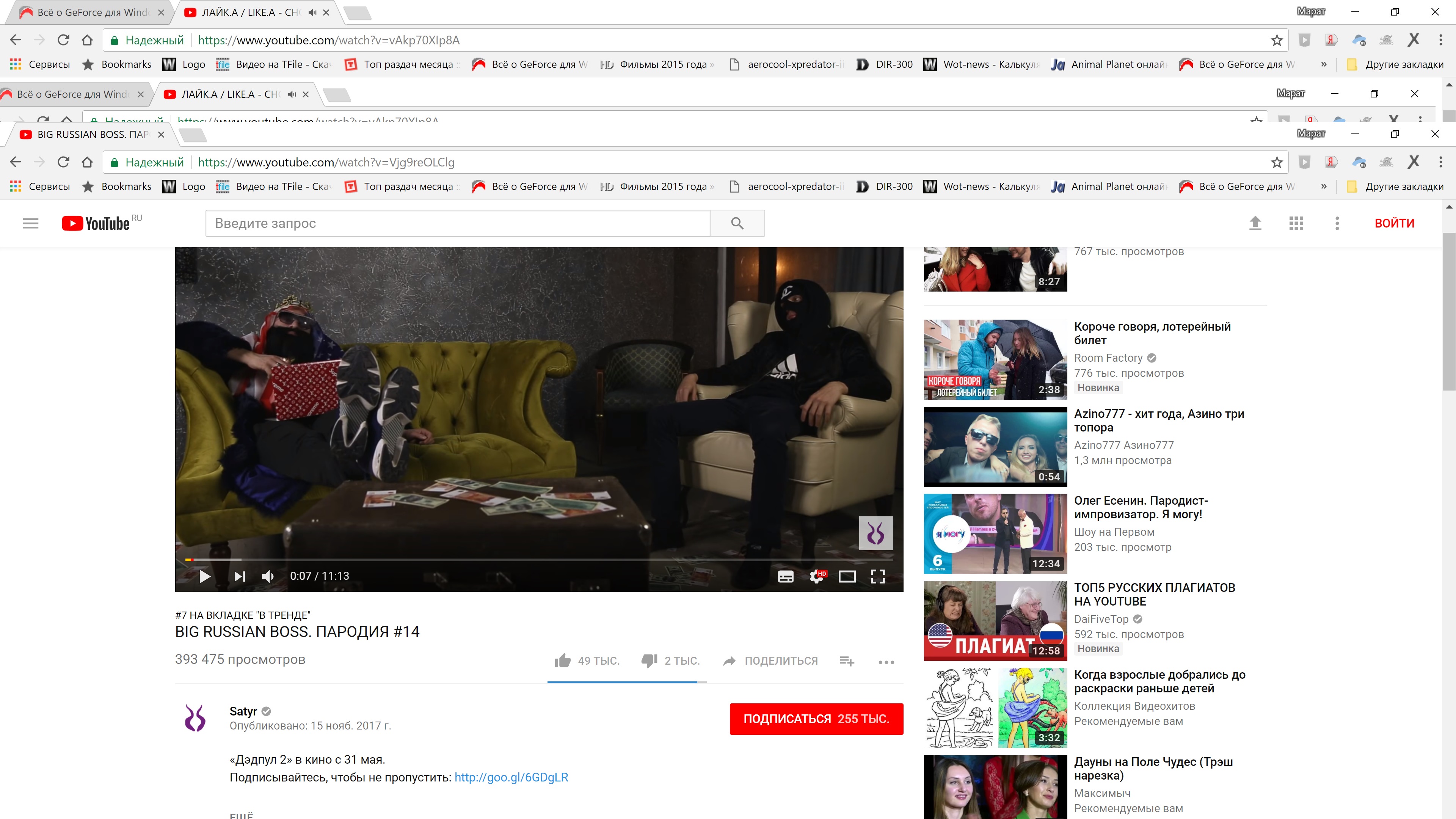Click the upload video icon
The height and width of the screenshot is (819, 1456).
coord(1255,223)
